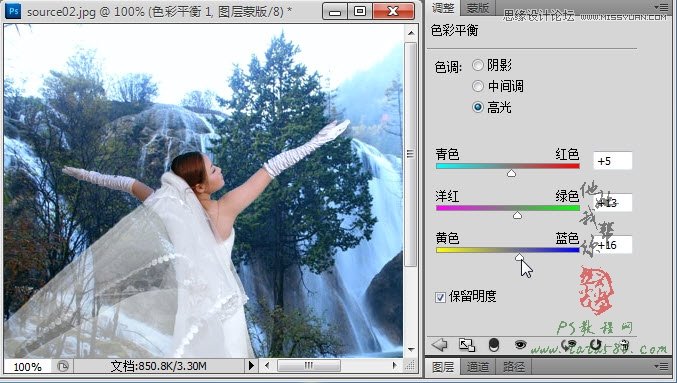The height and width of the screenshot is (383, 677).
Task: Minimize the source02.jpg document window
Action: point(335,11)
